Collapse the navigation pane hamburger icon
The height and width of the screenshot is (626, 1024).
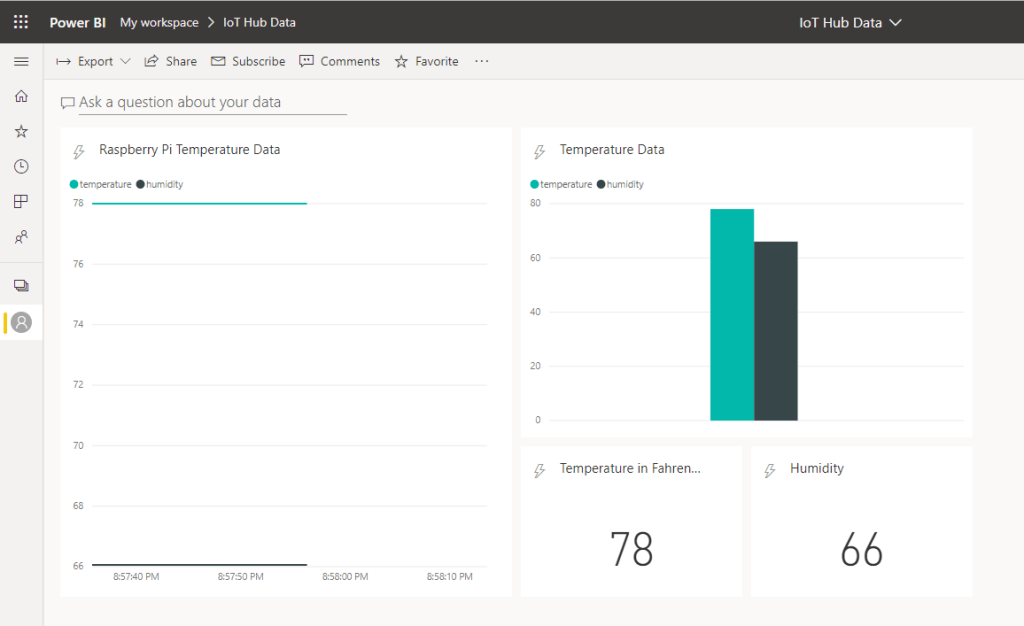(x=21, y=62)
